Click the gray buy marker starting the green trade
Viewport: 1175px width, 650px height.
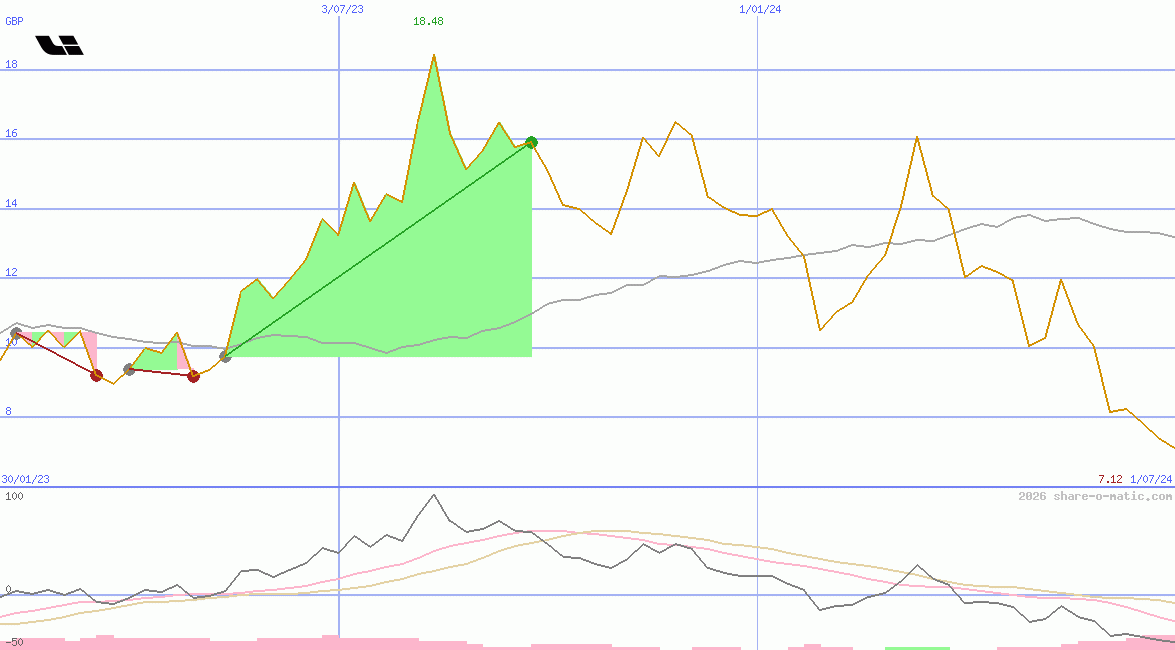click(225, 356)
